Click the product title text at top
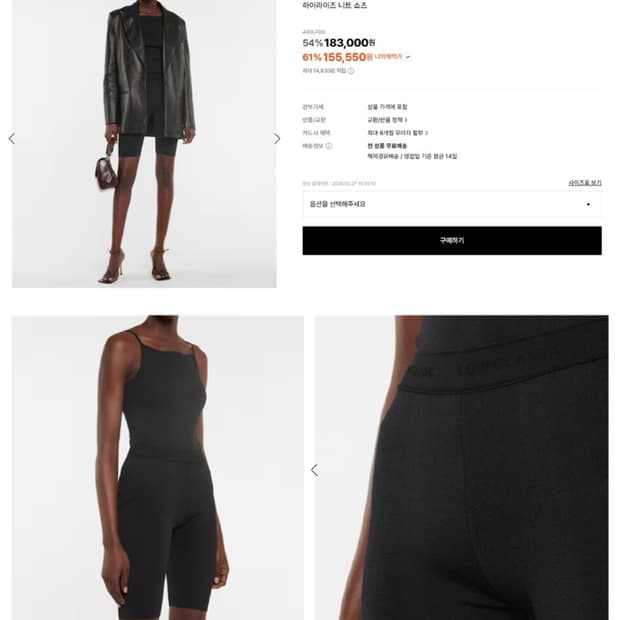Viewport: 620px width, 620px height. tap(335, 5)
